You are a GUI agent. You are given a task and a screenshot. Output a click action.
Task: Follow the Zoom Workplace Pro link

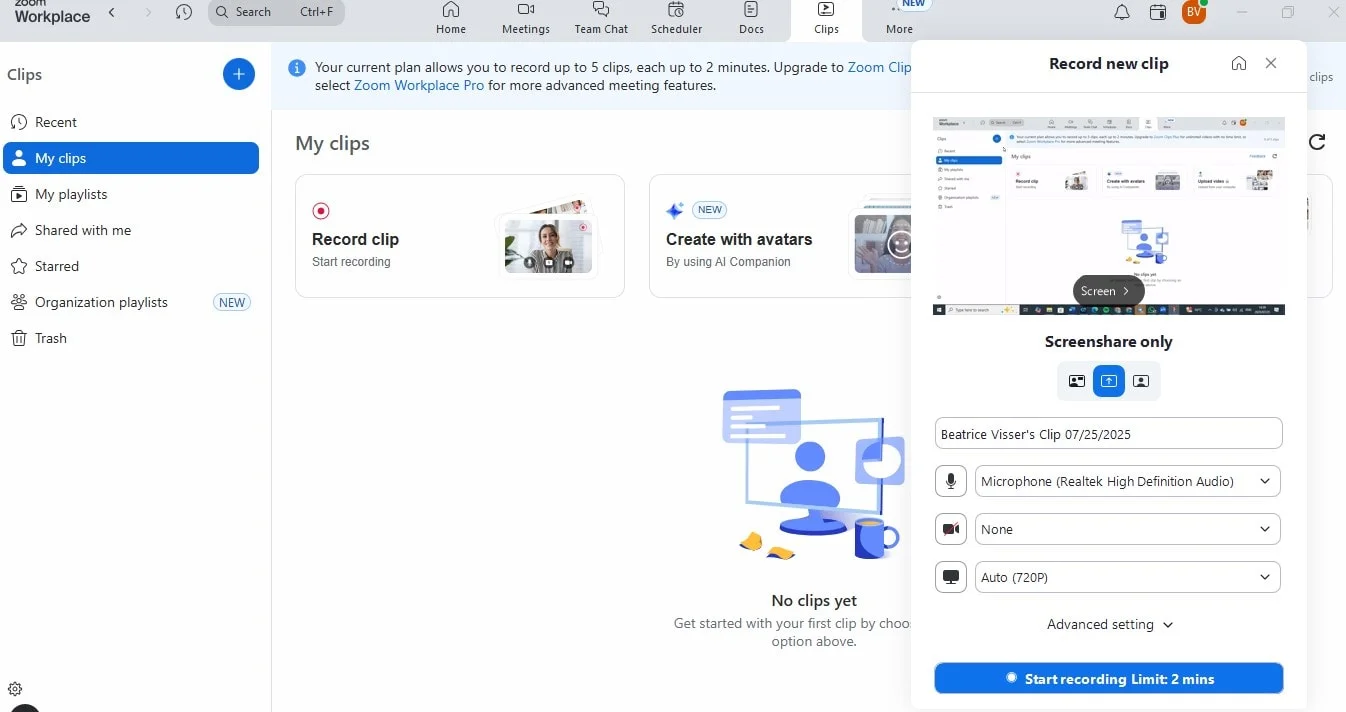[419, 85]
